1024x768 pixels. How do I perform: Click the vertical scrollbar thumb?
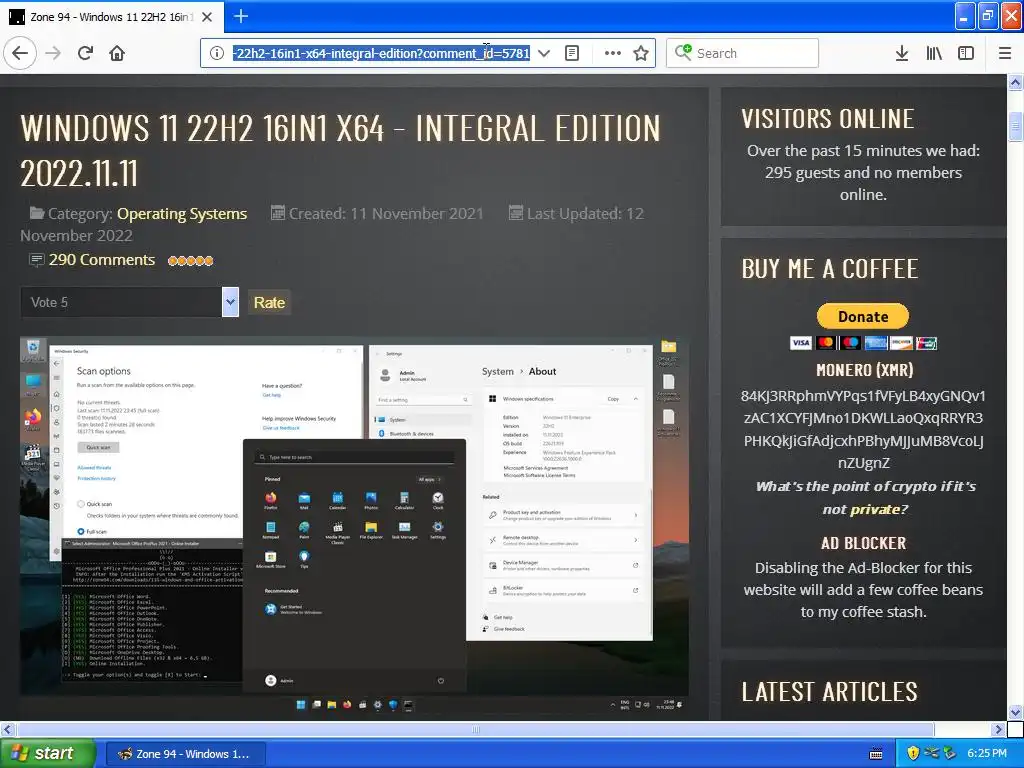coord(1015,127)
